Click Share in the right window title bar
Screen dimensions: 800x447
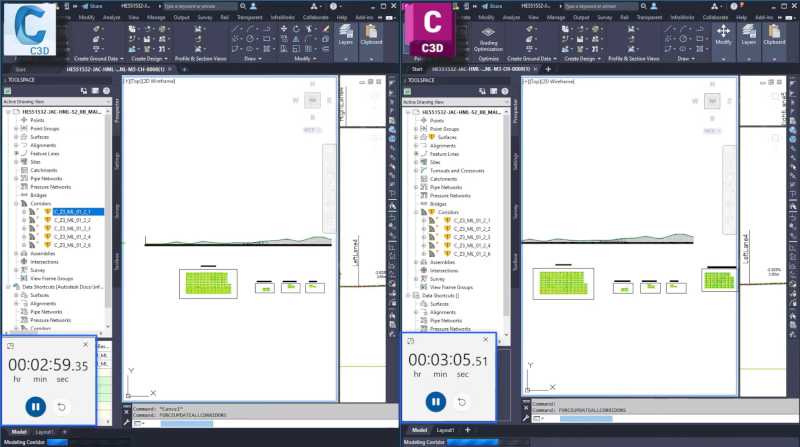click(491, 6)
